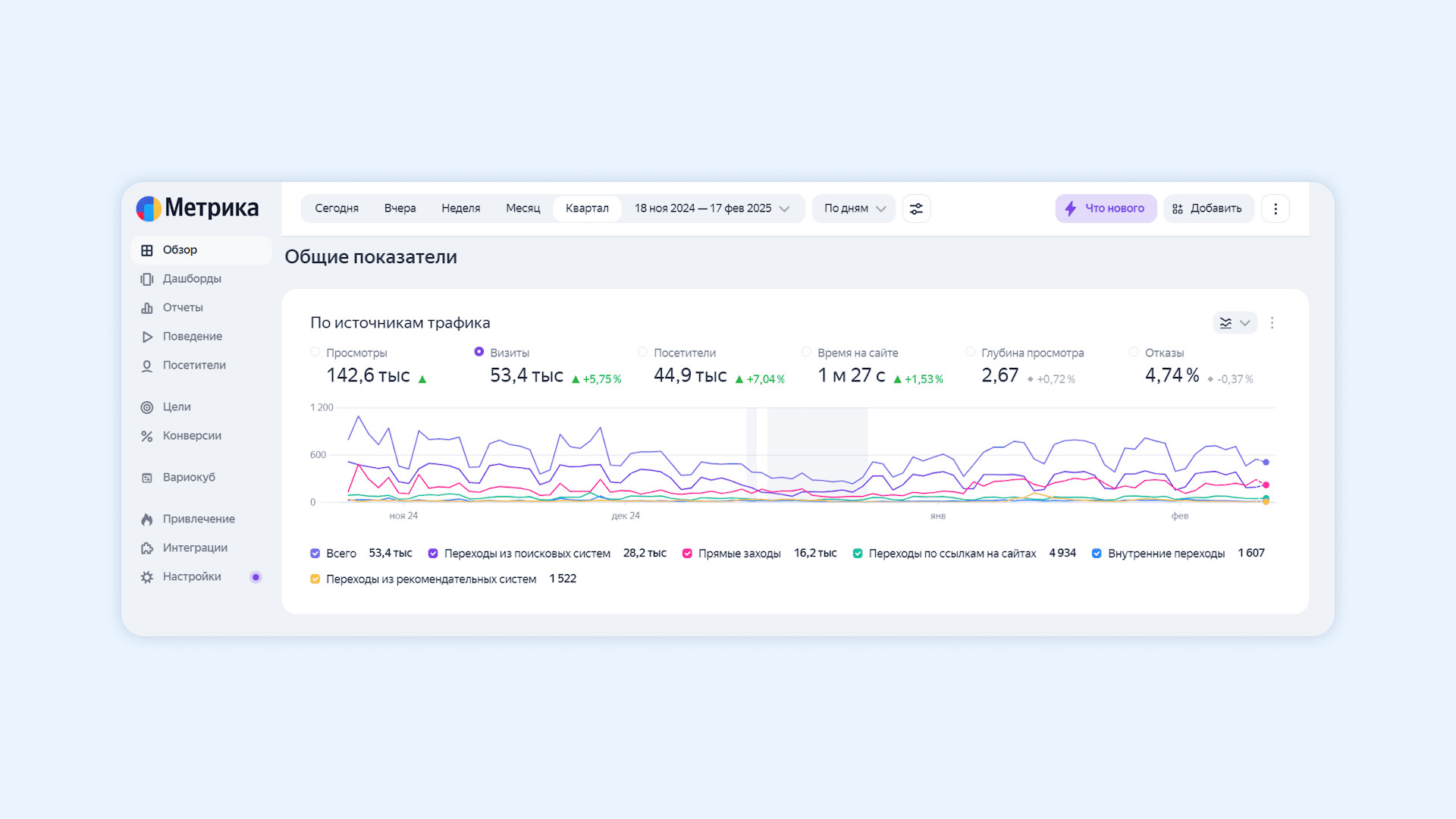
Task: Open Привлечение via its flame icon
Action: 147,519
